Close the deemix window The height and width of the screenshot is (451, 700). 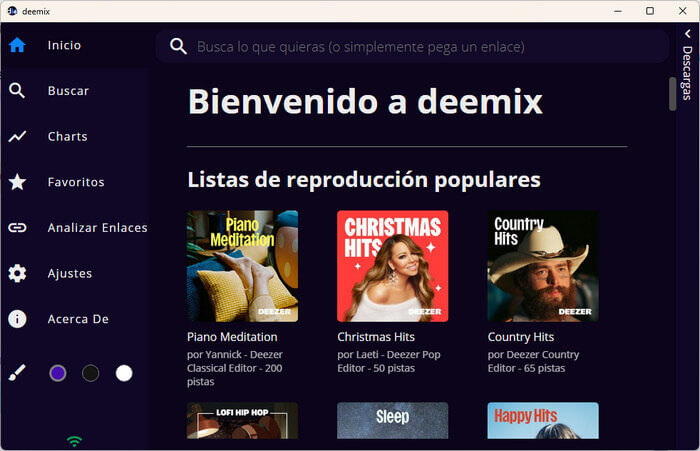tap(683, 11)
